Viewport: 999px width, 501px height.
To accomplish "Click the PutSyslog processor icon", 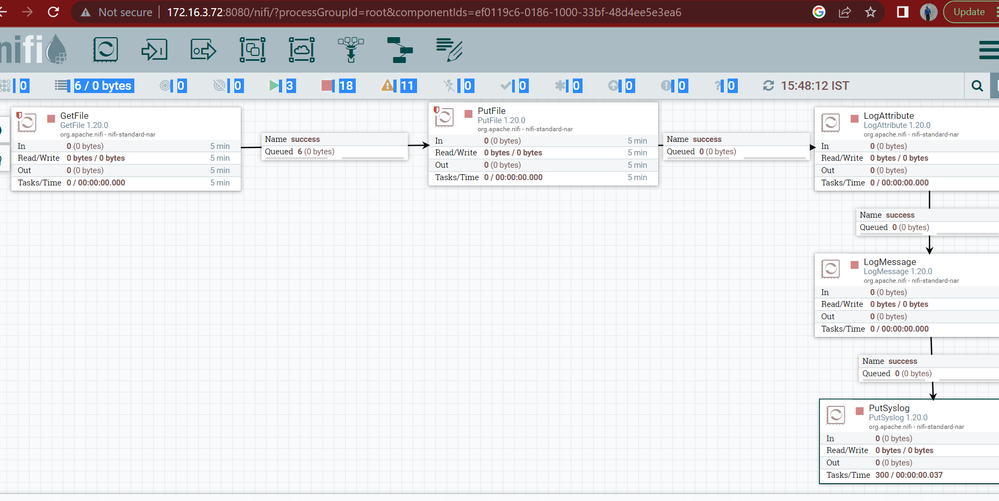I will coord(835,414).
